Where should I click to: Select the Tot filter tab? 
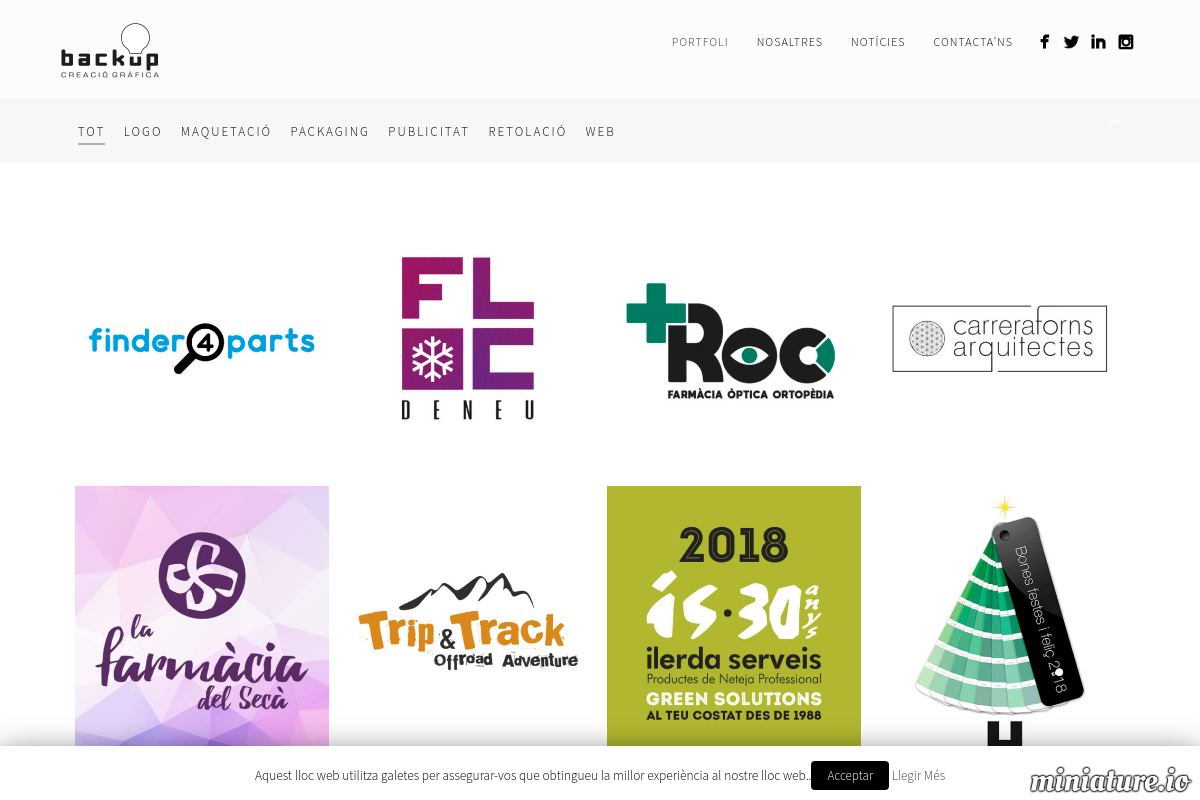tap(91, 132)
